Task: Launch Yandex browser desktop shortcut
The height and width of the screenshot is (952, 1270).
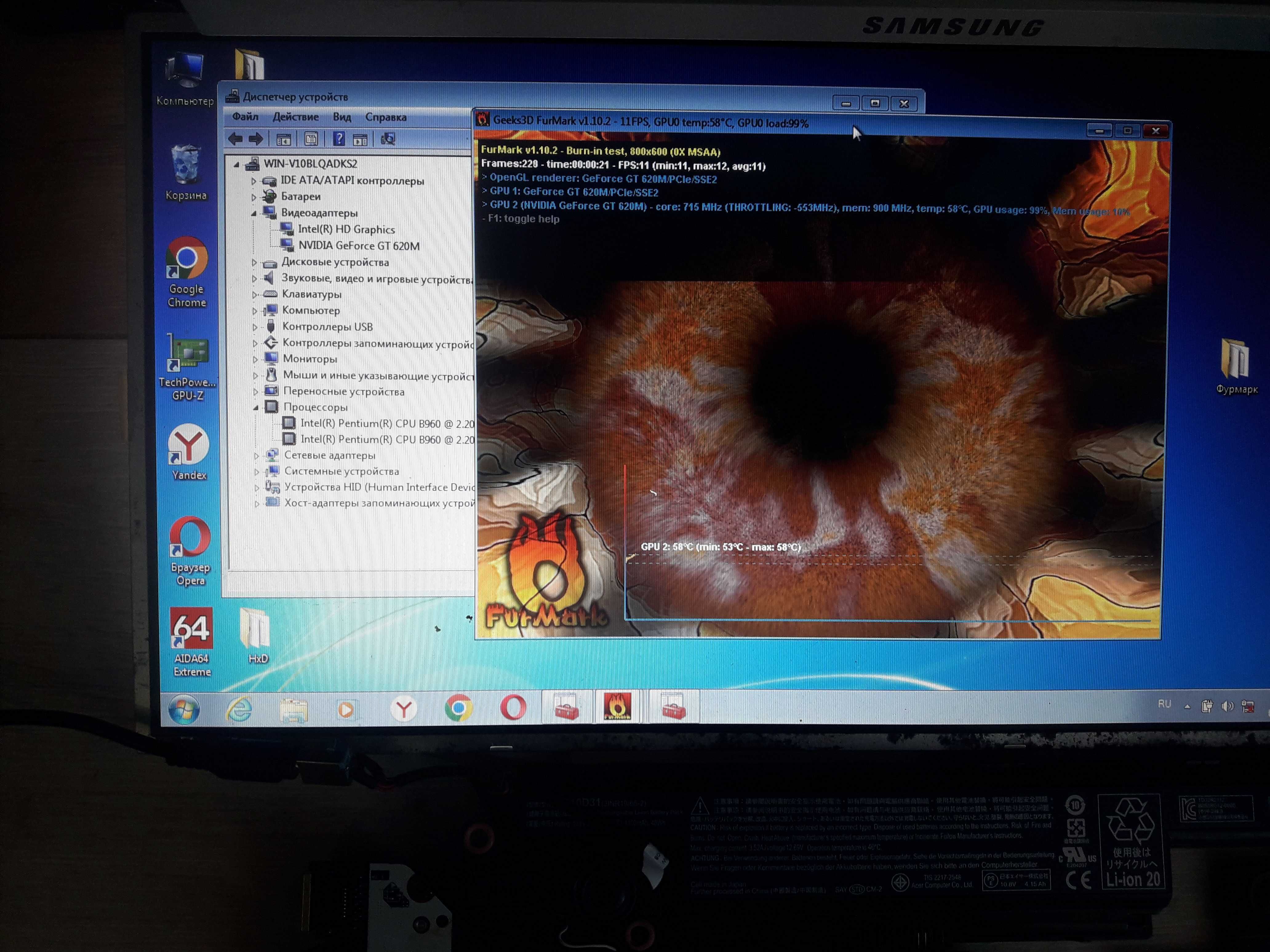Action: point(188,452)
